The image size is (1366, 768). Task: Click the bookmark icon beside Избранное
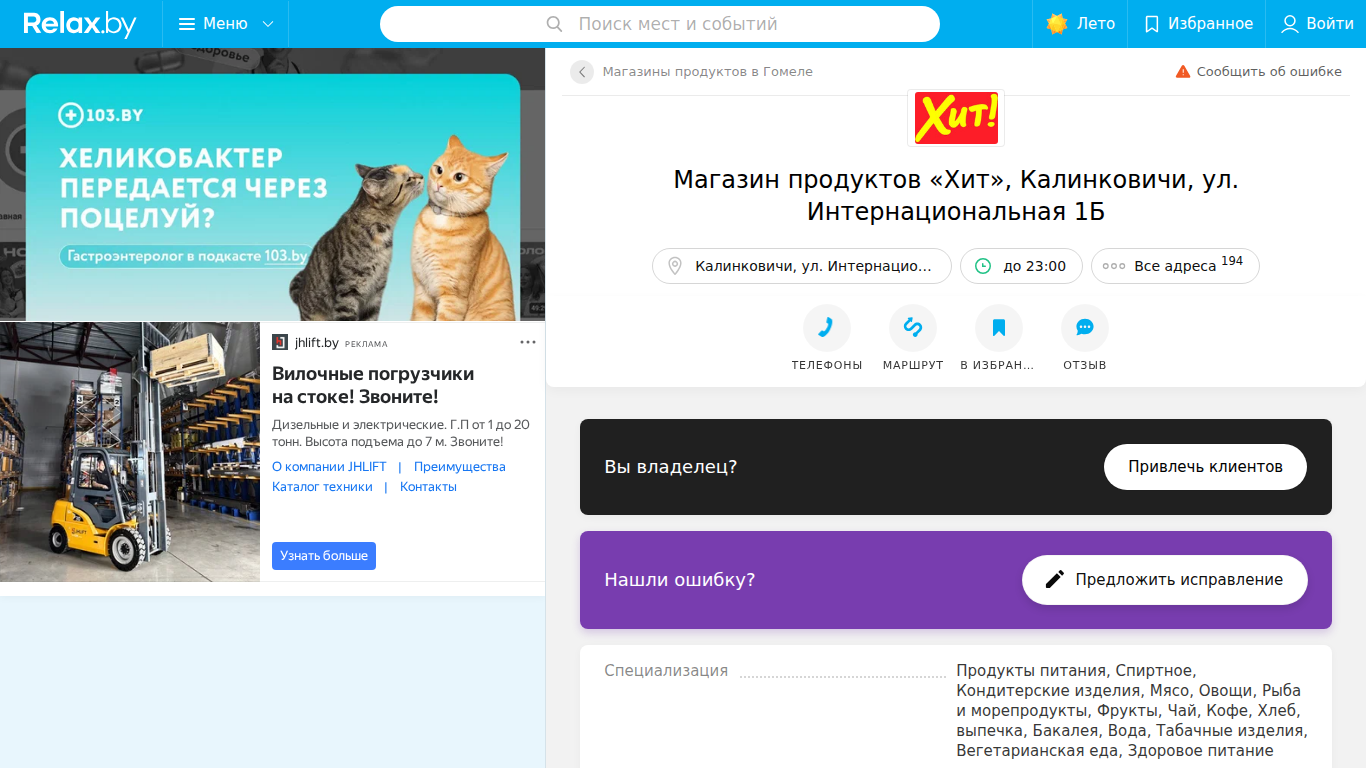1152,24
